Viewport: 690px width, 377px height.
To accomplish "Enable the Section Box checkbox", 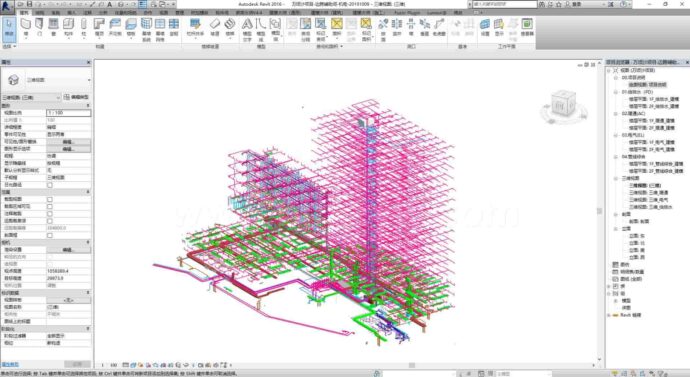I will [50, 235].
